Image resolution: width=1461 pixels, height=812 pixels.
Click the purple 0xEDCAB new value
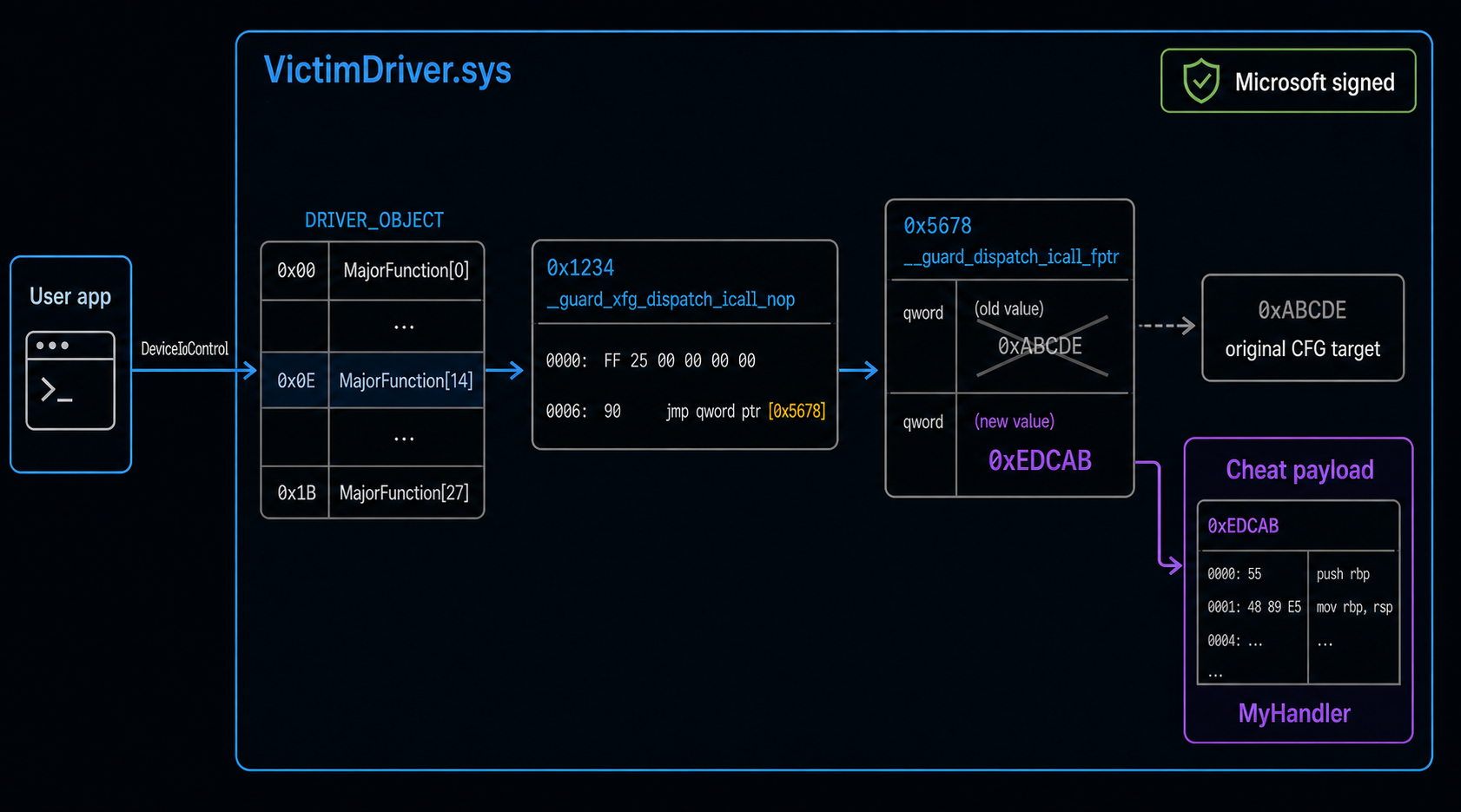(x=1040, y=460)
